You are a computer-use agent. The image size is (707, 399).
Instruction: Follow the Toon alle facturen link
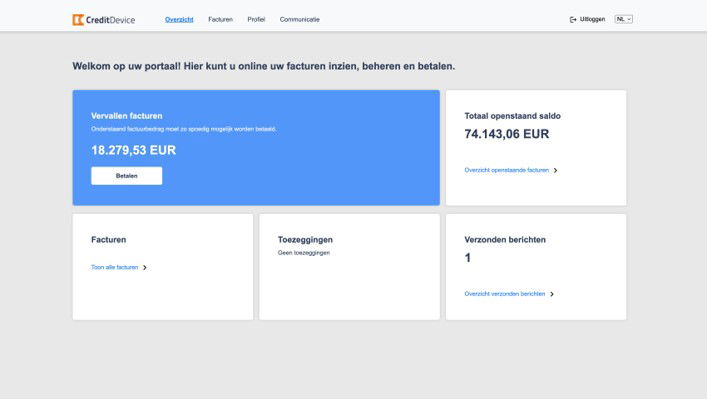pyautogui.click(x=115, y=267)
